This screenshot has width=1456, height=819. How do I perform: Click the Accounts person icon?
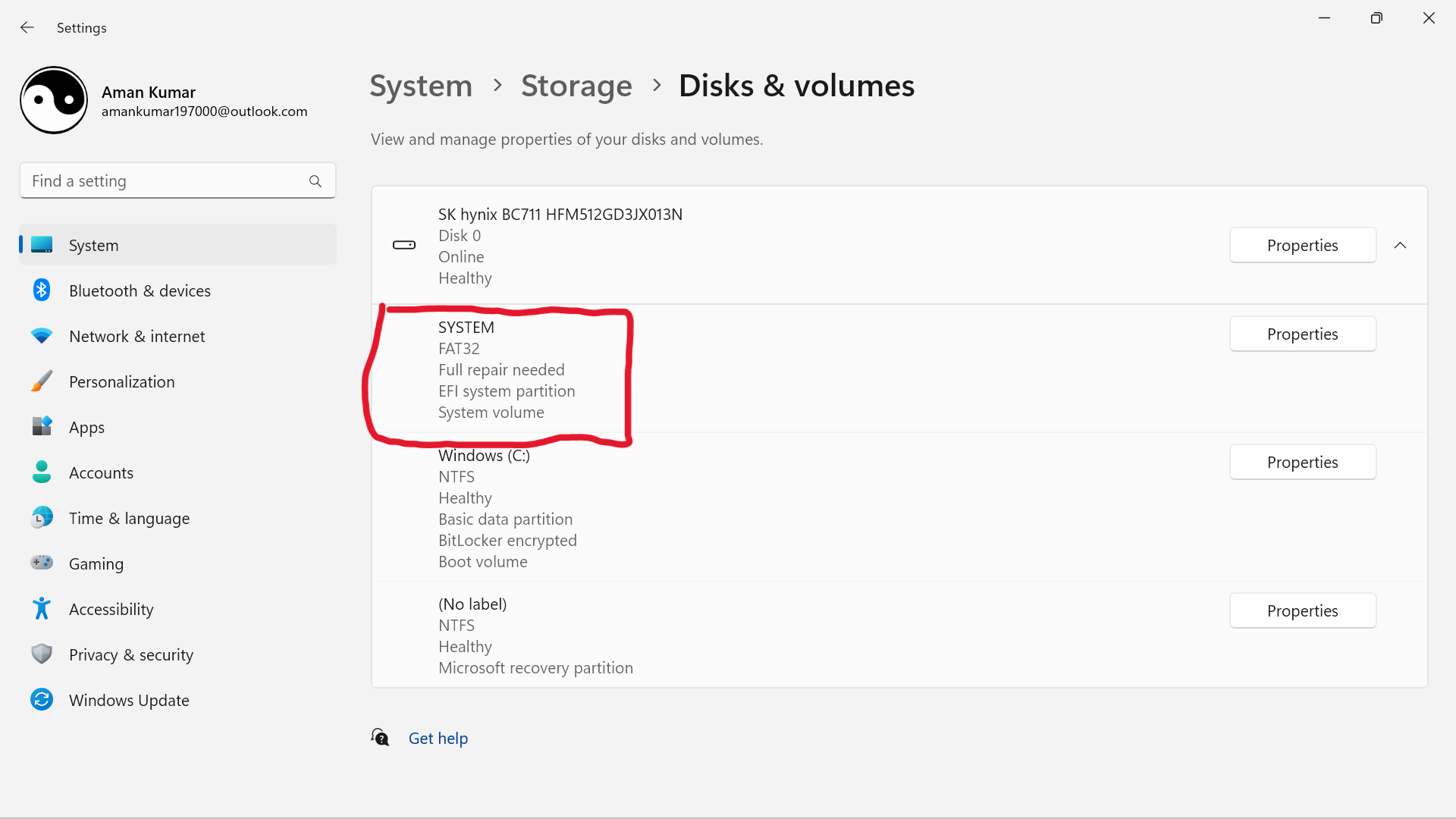click(x=42, y=472)
